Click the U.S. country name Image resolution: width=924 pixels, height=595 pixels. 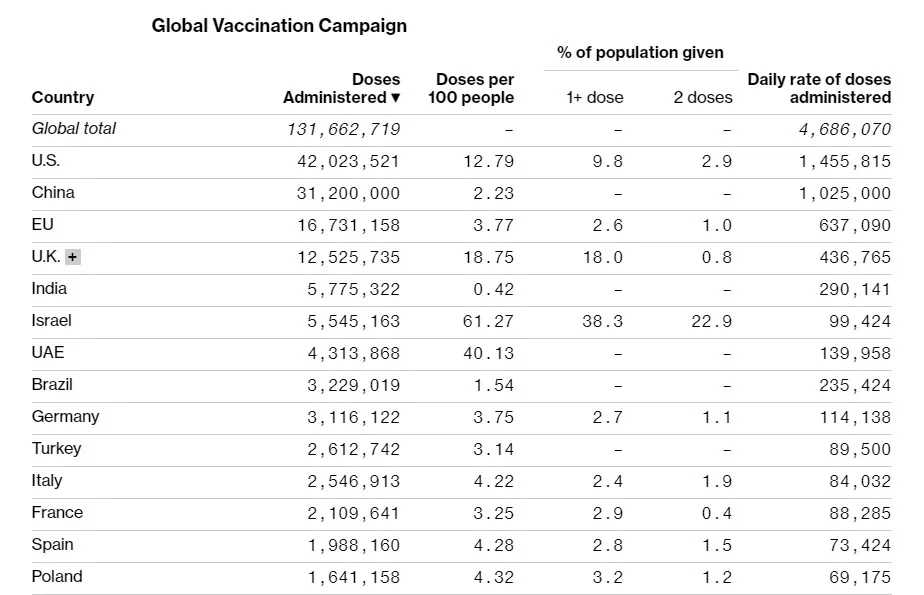point(46,160)
